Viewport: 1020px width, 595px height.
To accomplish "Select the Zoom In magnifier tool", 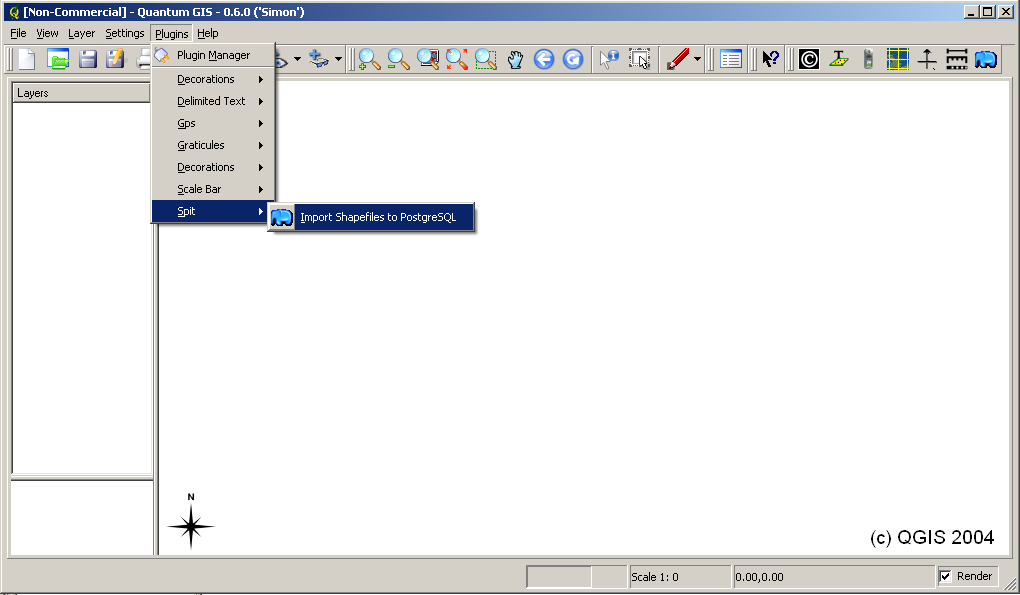I will 369,59.
